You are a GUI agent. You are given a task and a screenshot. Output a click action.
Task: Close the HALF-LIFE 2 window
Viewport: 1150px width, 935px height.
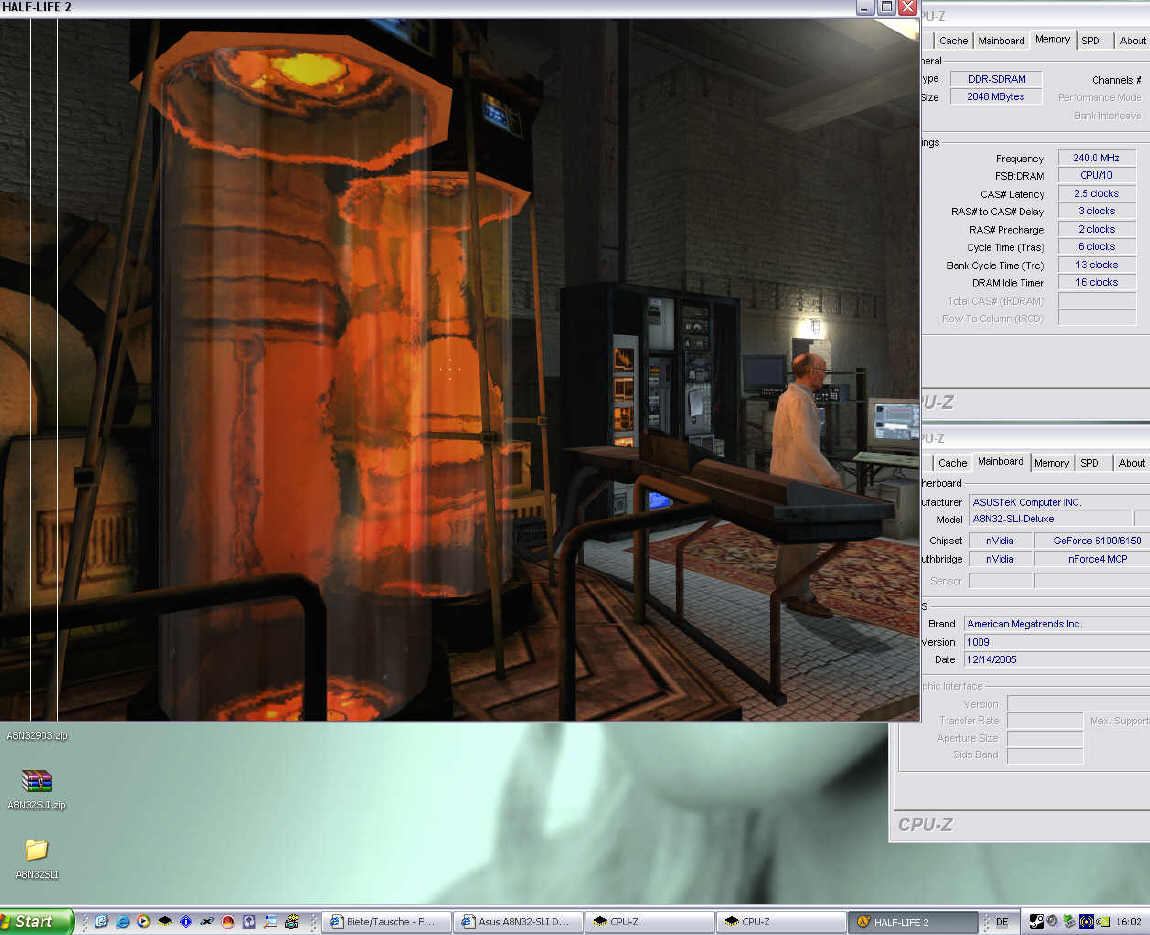[907, 7]
